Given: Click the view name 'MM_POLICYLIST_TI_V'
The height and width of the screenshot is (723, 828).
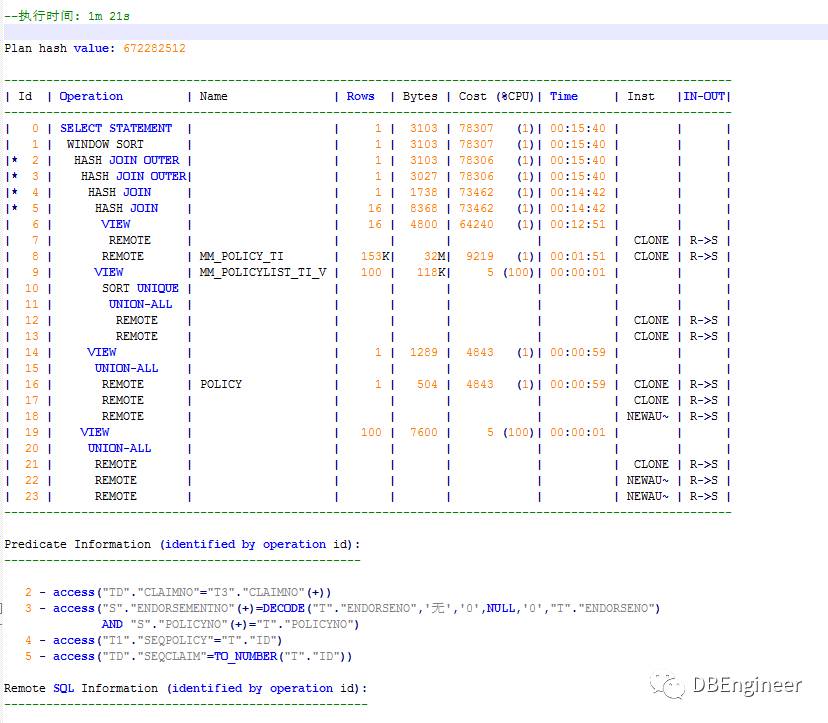Looking at the screenshot, I should point(262,272).
